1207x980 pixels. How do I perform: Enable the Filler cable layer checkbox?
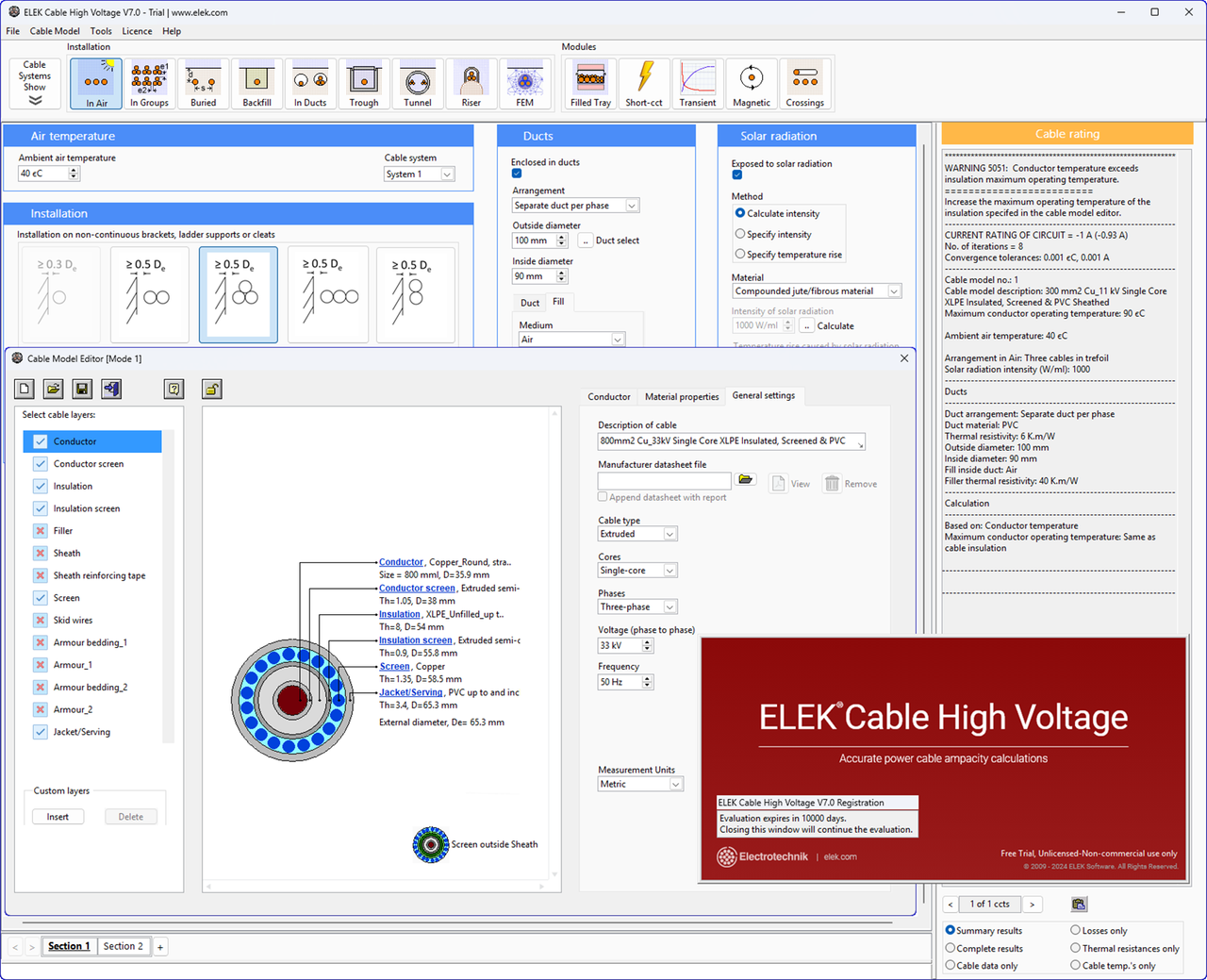pyautogui.click(x=41, y=531)
